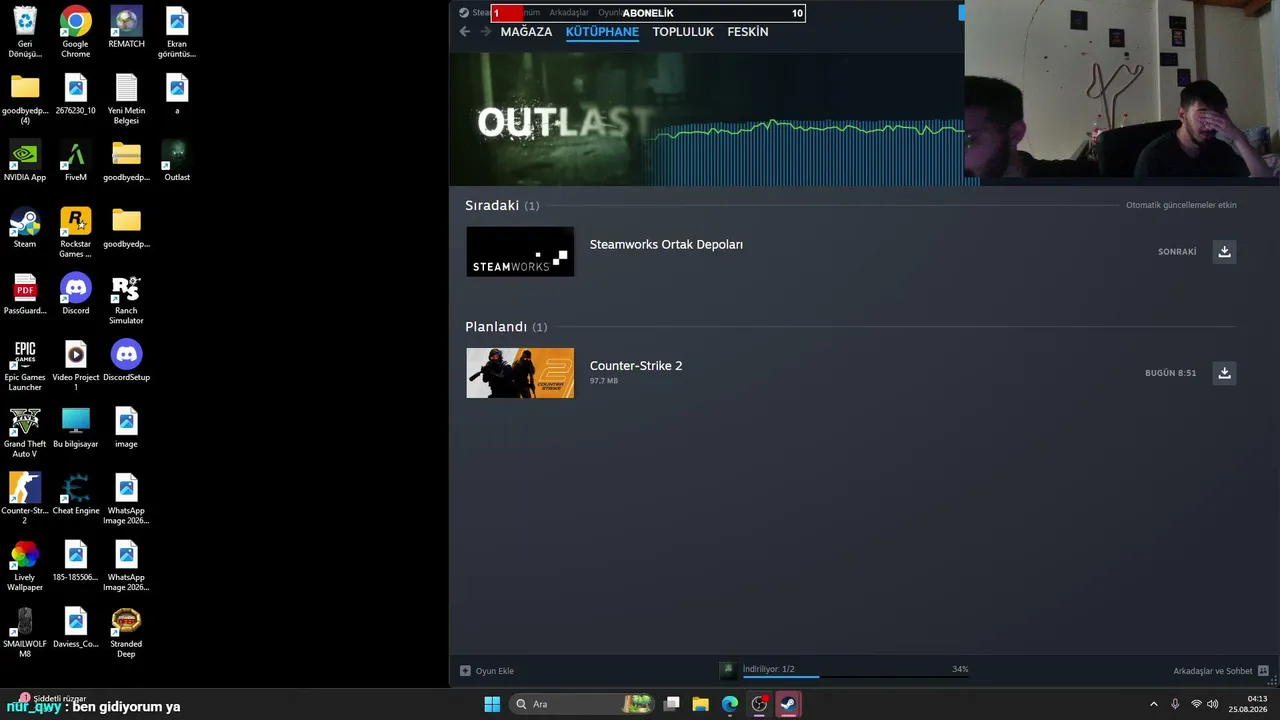Select the Yeni Metin Belgesi text file
The image size is (1280, 720).
click(126, 98)
